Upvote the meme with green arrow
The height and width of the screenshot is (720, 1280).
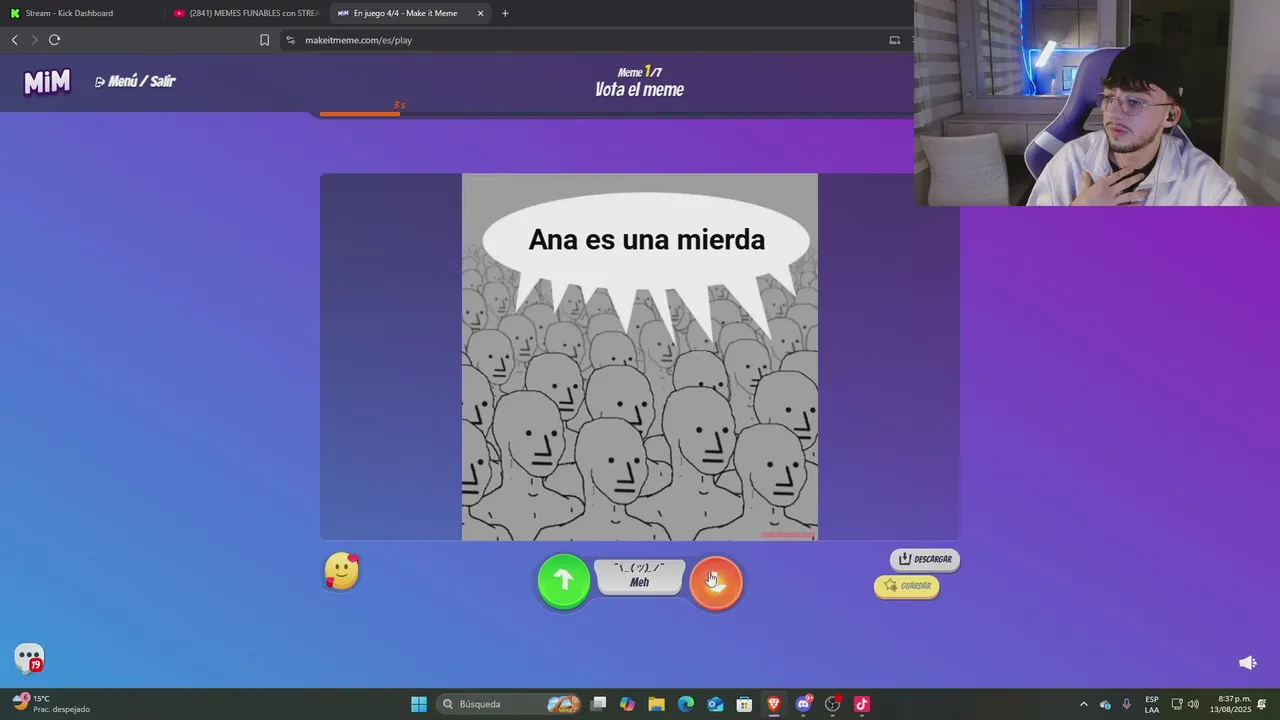[x=564, y=581]
